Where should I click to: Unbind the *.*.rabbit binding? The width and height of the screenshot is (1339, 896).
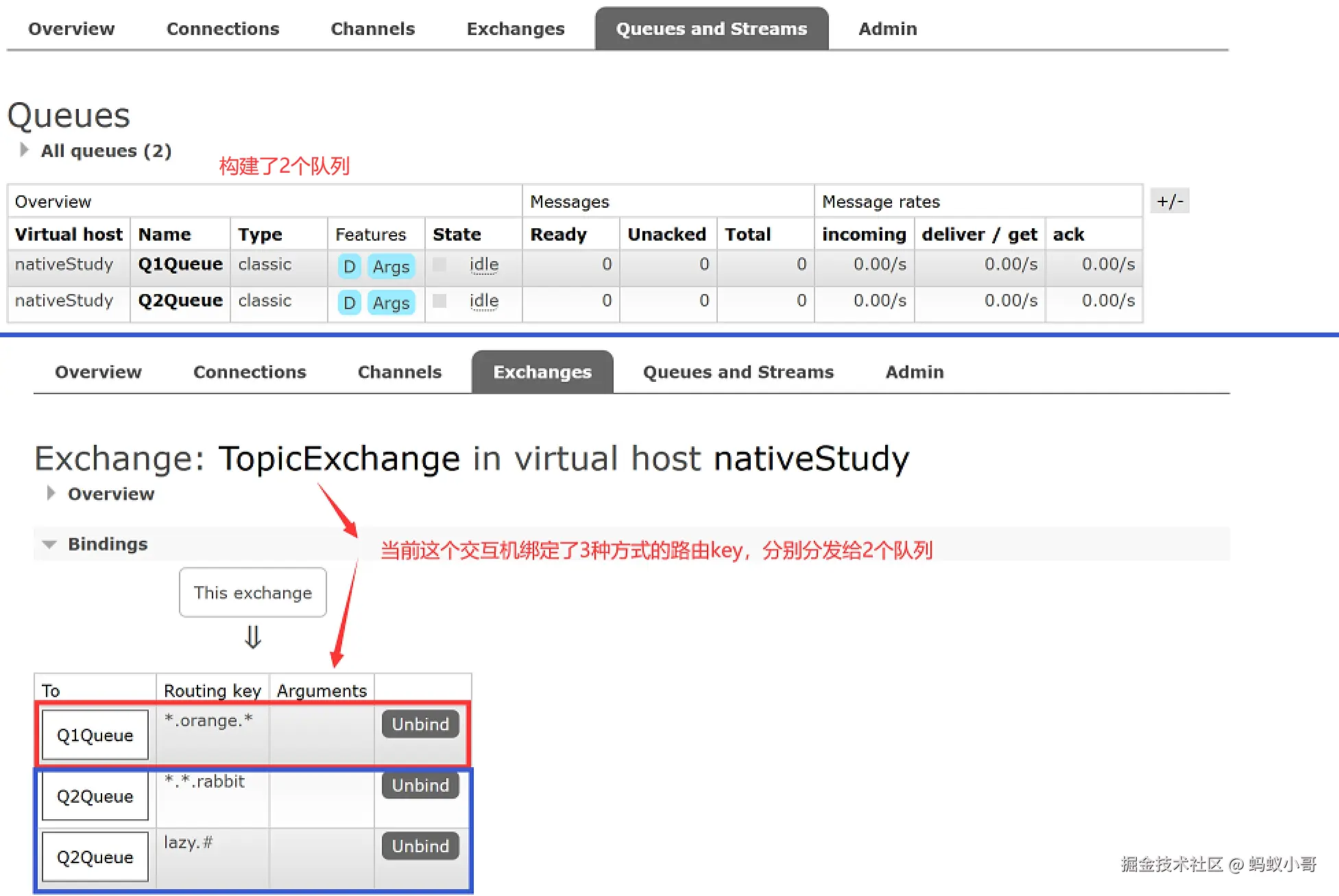click(x=420, y=786)
